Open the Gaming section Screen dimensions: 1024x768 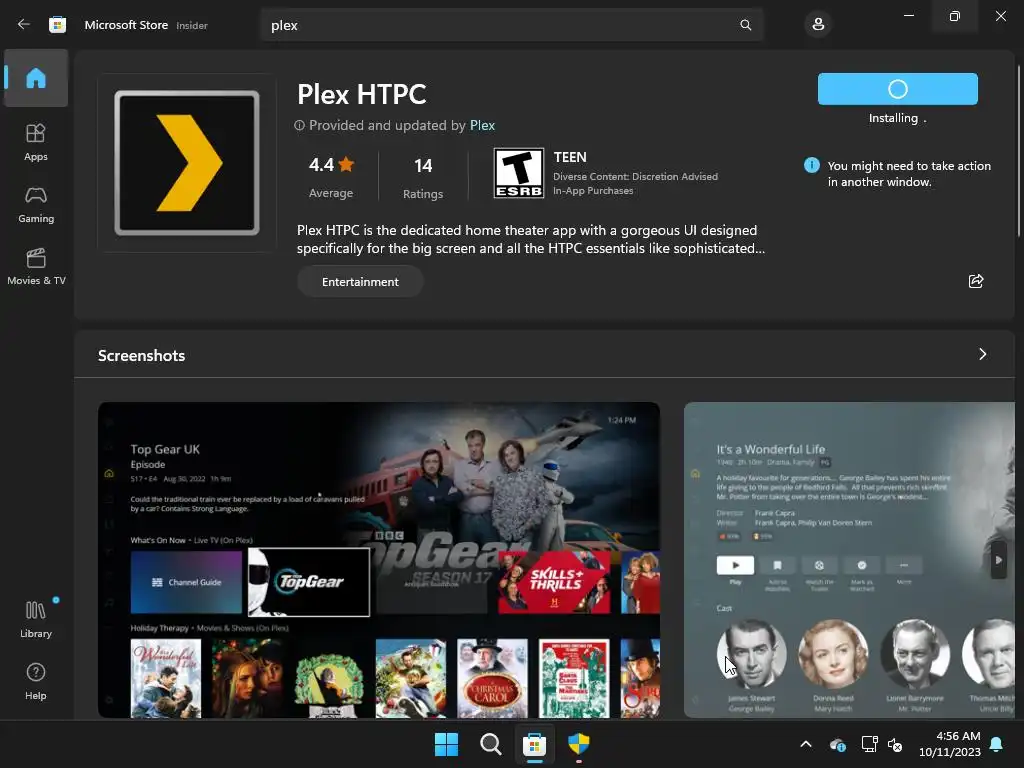(36, 204)
